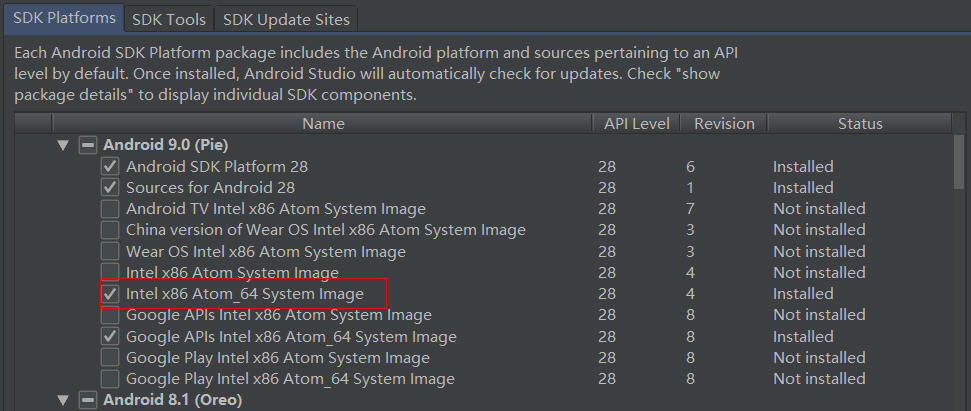Collapse the Android 9.0 (Pie) group
This screenshot has height=411, width=971.
62,145
